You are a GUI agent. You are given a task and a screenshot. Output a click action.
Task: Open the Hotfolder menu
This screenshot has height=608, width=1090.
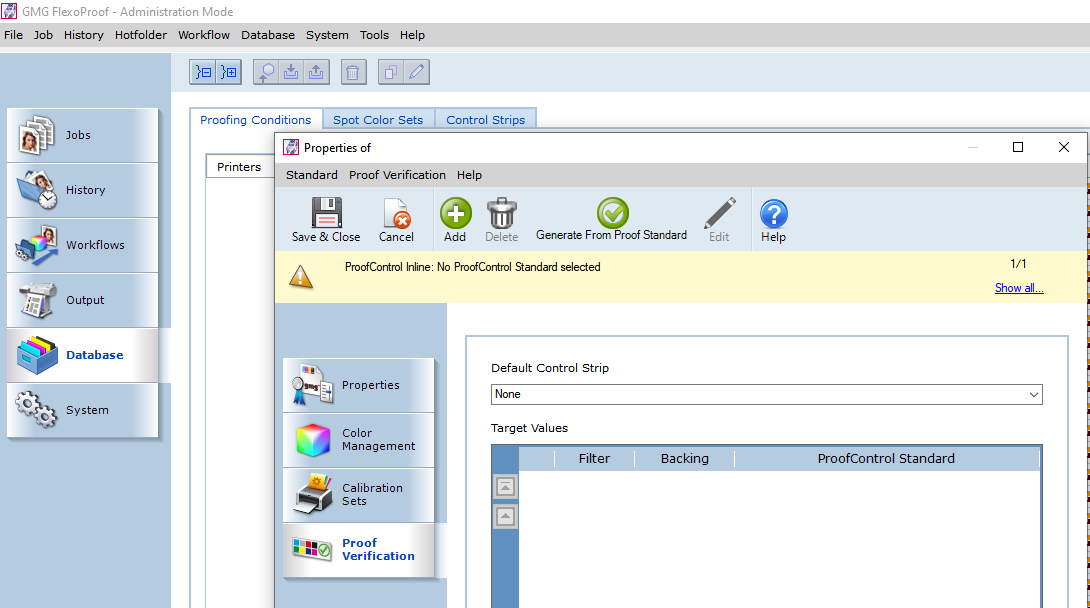tap(141, 35)
